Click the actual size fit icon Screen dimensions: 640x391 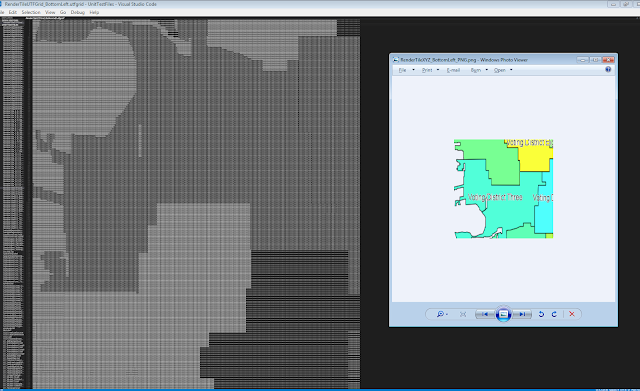(x=463, y=314)
